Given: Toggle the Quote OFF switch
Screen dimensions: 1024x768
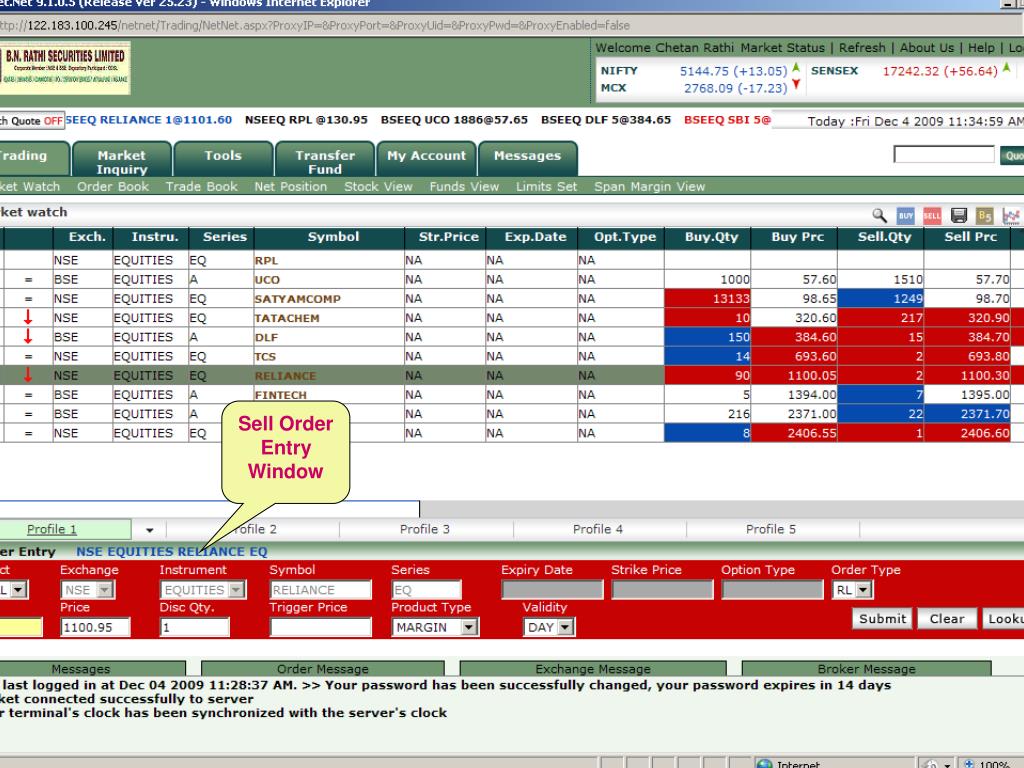Looking at the screenshot, I should click(32, 121).
